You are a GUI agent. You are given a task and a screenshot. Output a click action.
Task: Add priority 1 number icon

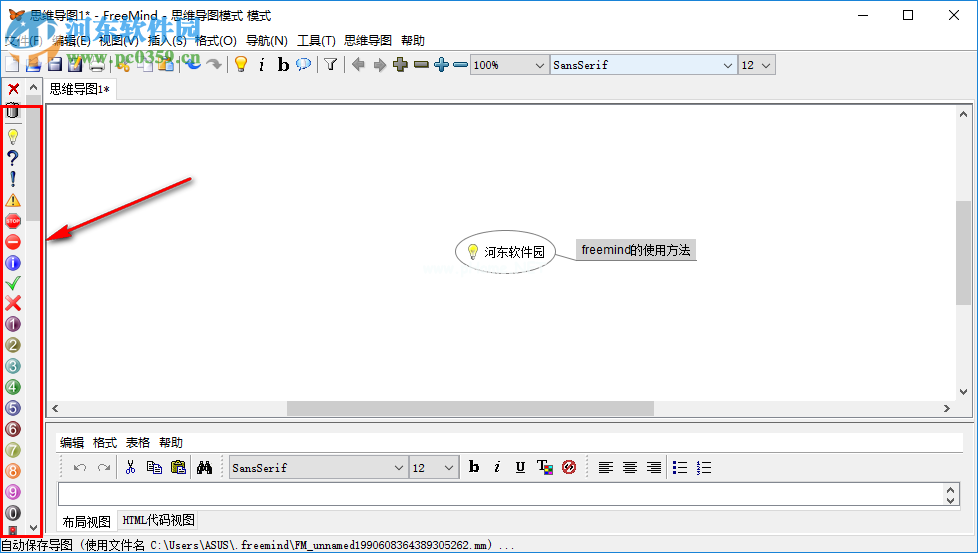(x=13, y=324)
